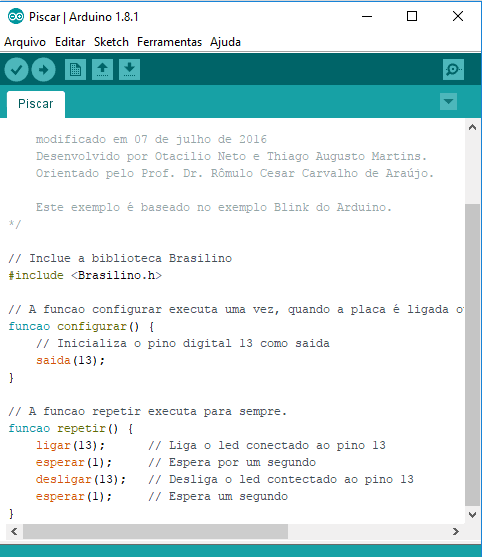Open the Sketch menu
Screen dimensions: 482x557
pyautogui.click(x=111, y=42)
